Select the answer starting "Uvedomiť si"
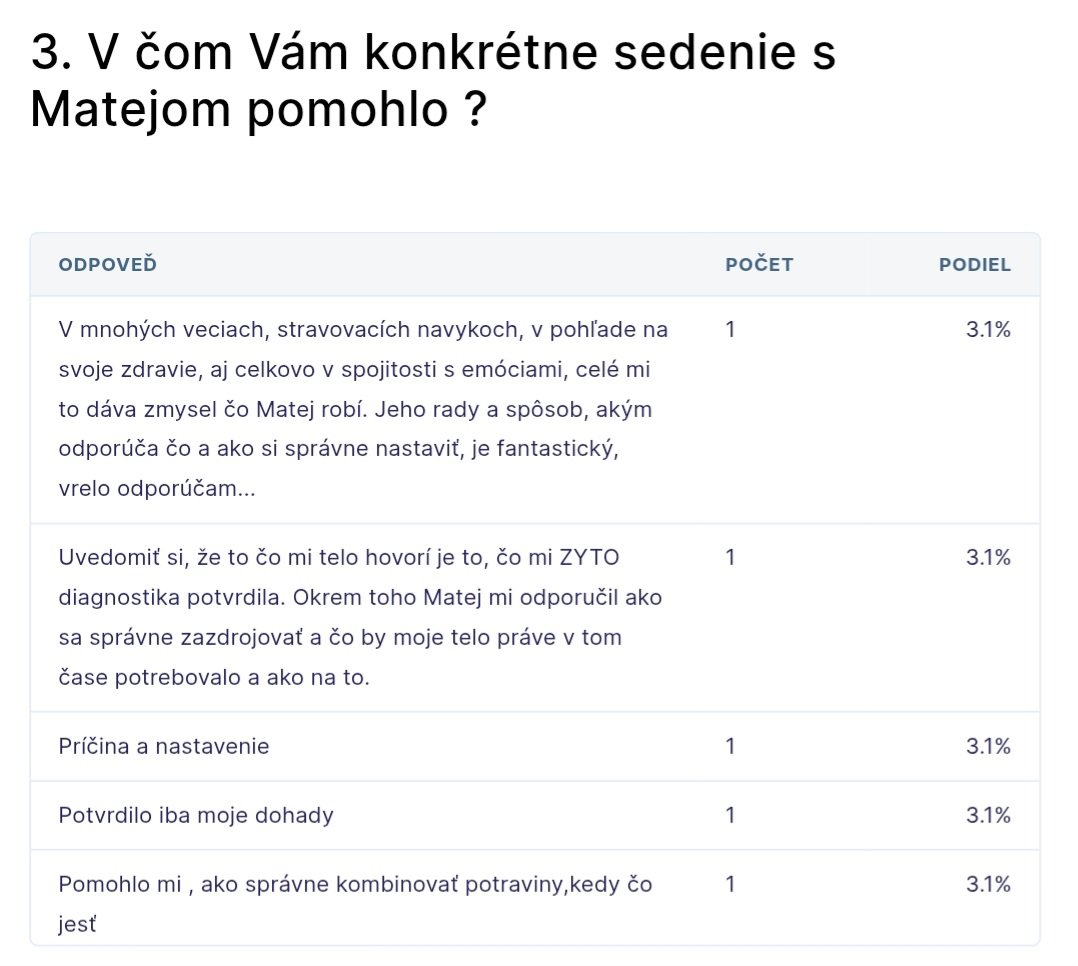The image size is (1078, 966). pyautogui.click(x=360, y=617)
